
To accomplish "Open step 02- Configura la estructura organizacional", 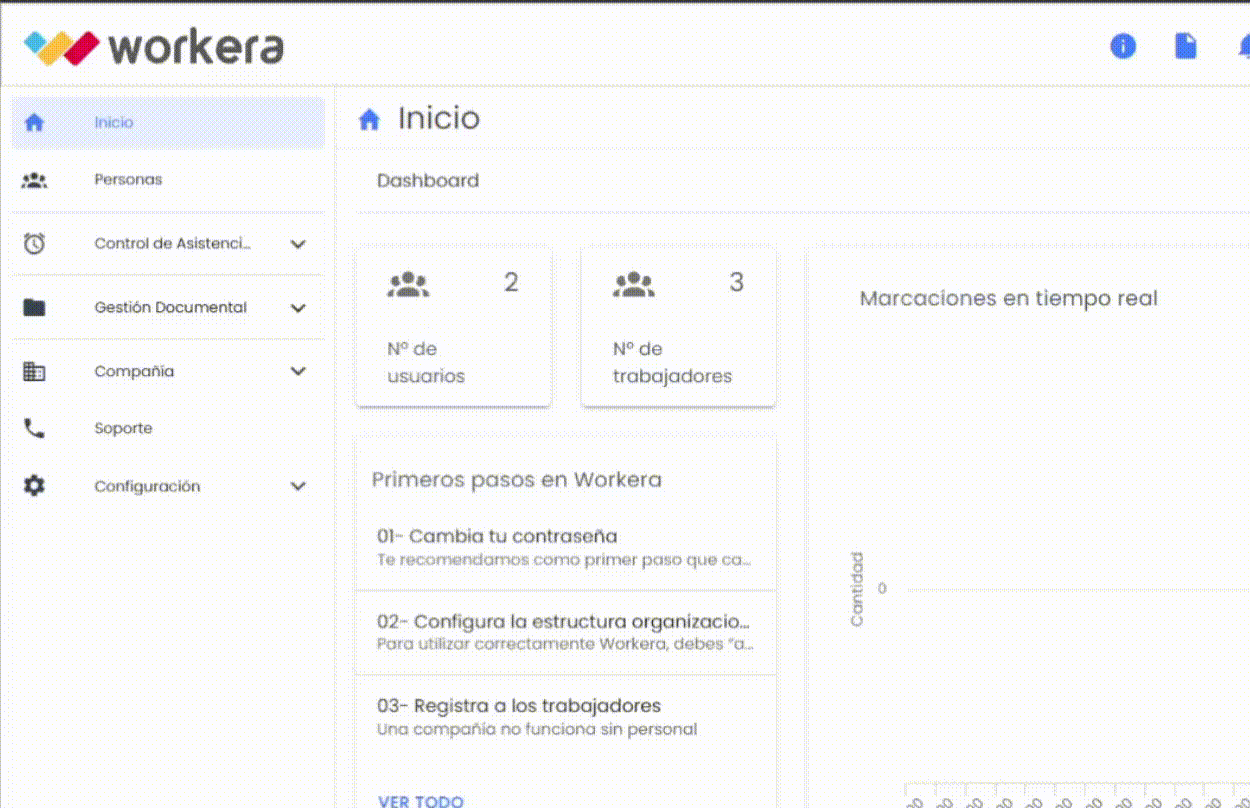I will click(x=566, y=632).
